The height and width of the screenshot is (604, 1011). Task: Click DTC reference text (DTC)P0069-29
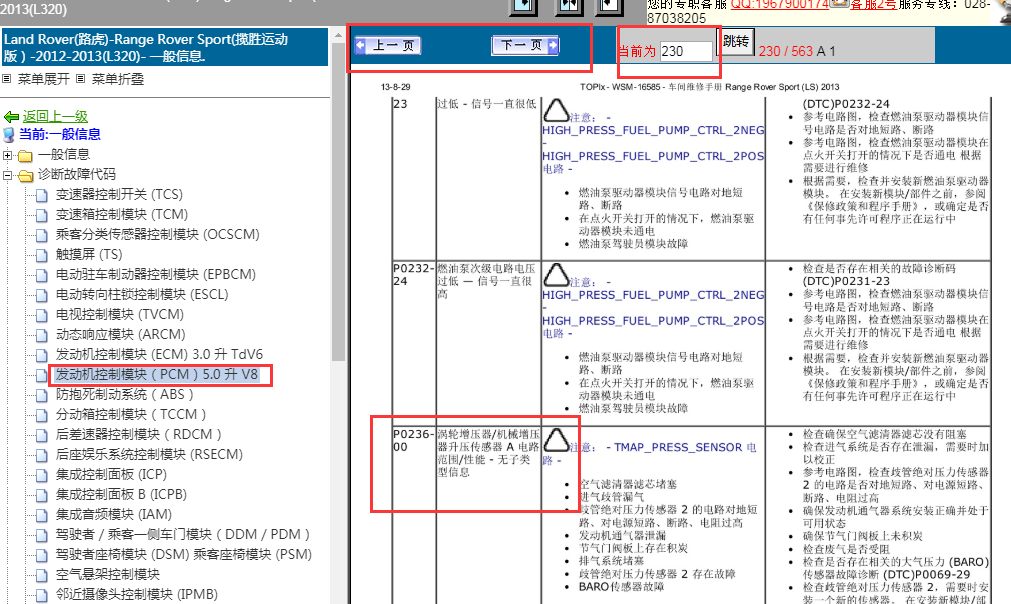(x=927, y=574)
